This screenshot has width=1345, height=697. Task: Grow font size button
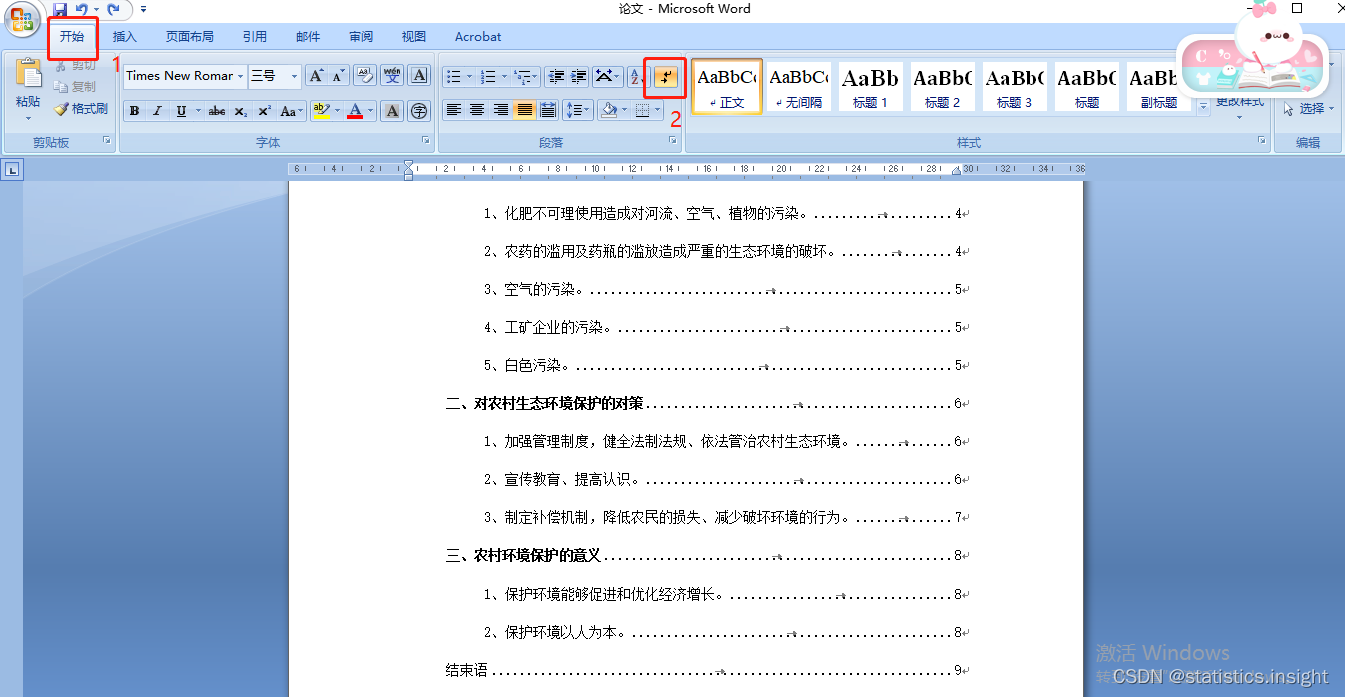pos(316,76)
